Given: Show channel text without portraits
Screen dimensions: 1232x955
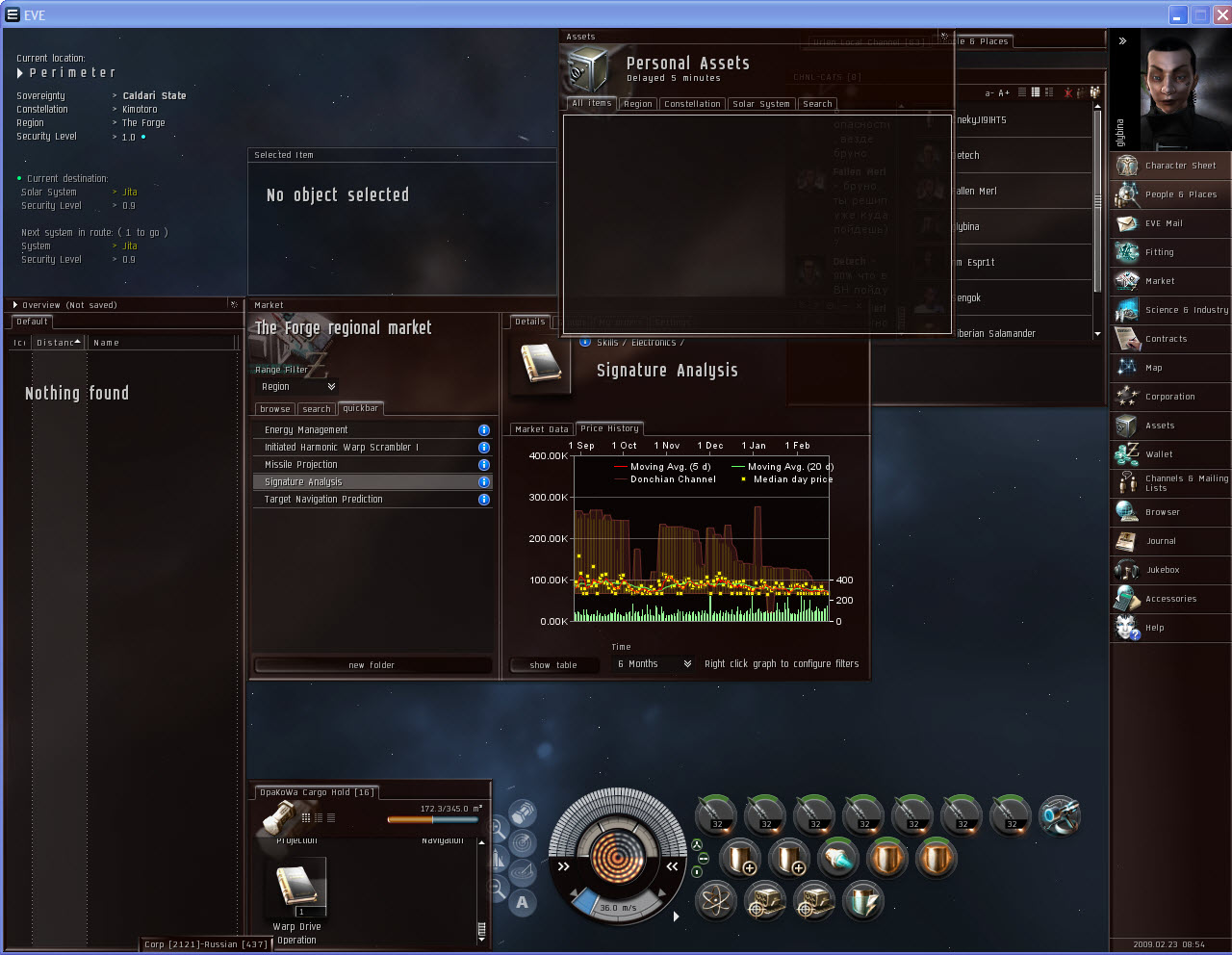Looking at the screenshot, I should pyautogui.click(x=1022, y=92).
